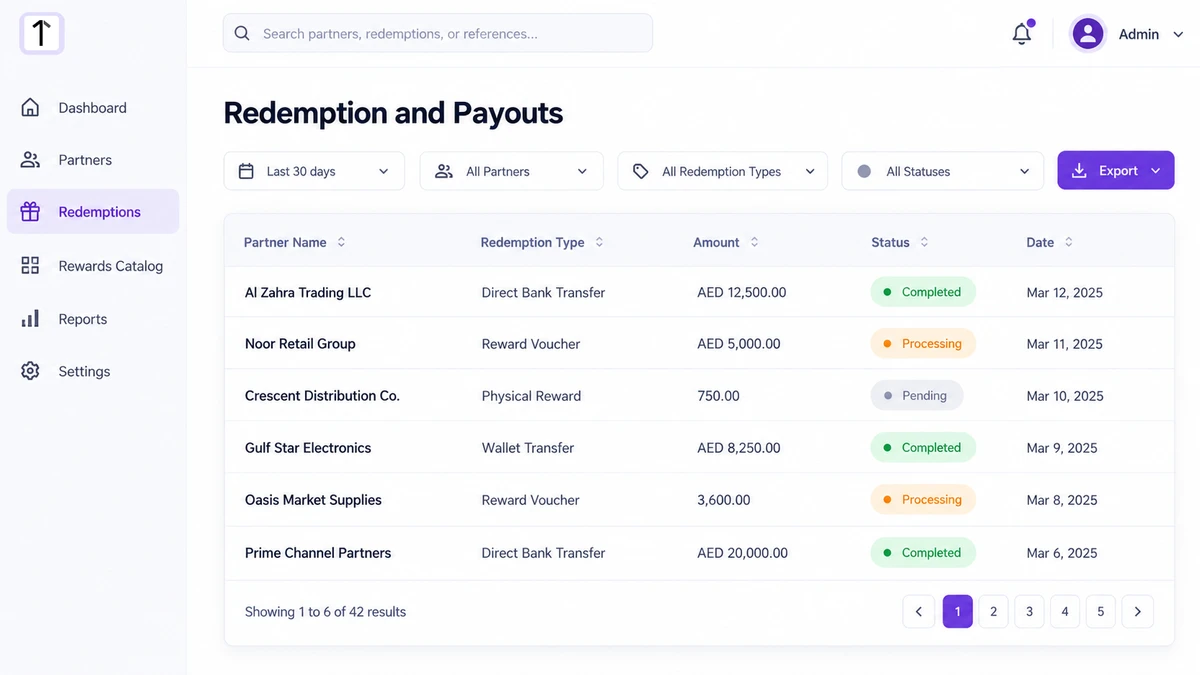Viewport: 1200px width, 675px height.
Task: Click the people icon in All Partners filter
Action: click(444, 171)
